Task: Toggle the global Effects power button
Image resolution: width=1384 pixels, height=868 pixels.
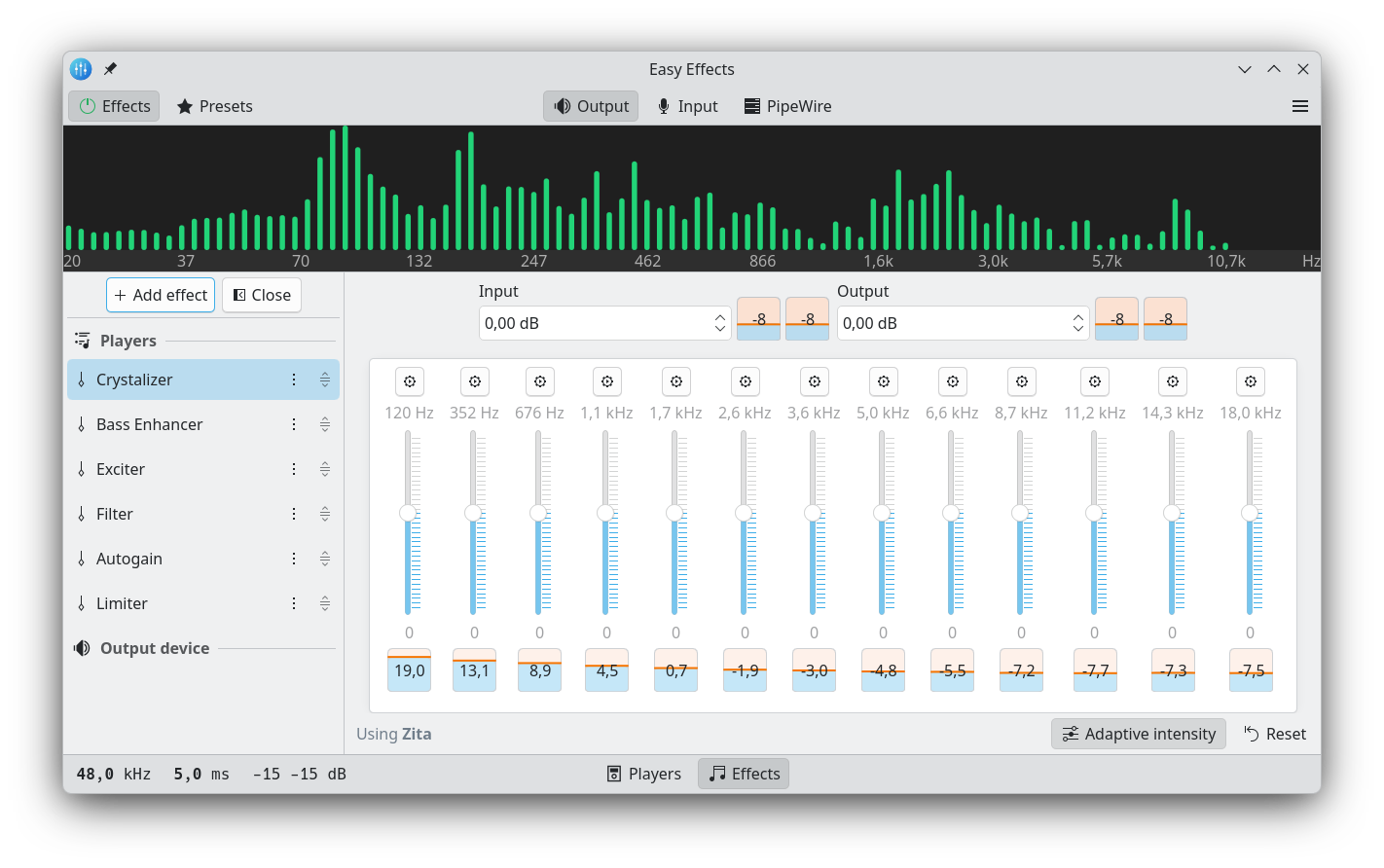Action: tap(114, 106)
